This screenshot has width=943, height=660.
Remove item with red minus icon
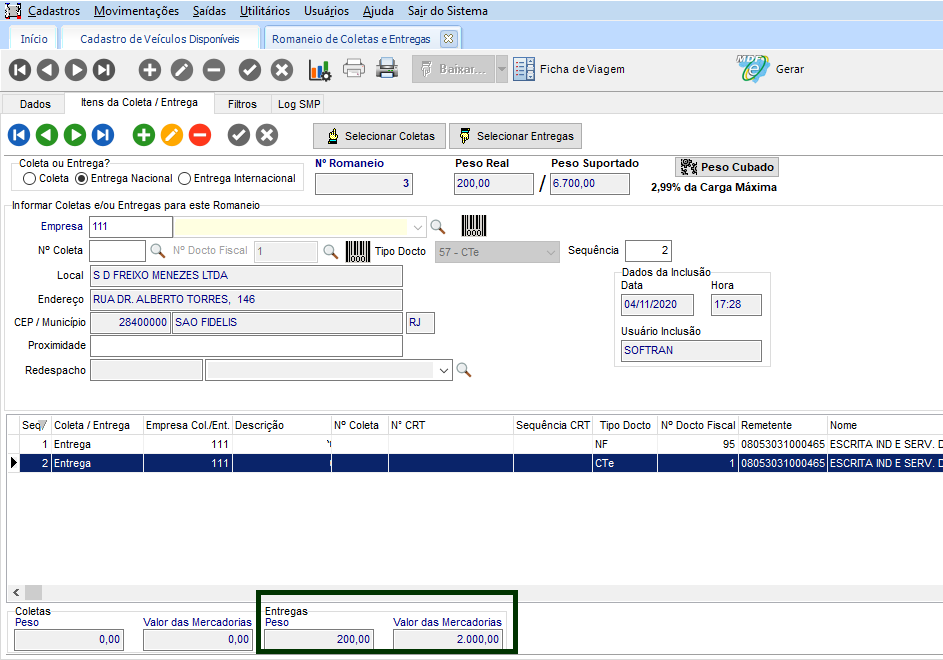coord(200,135)
